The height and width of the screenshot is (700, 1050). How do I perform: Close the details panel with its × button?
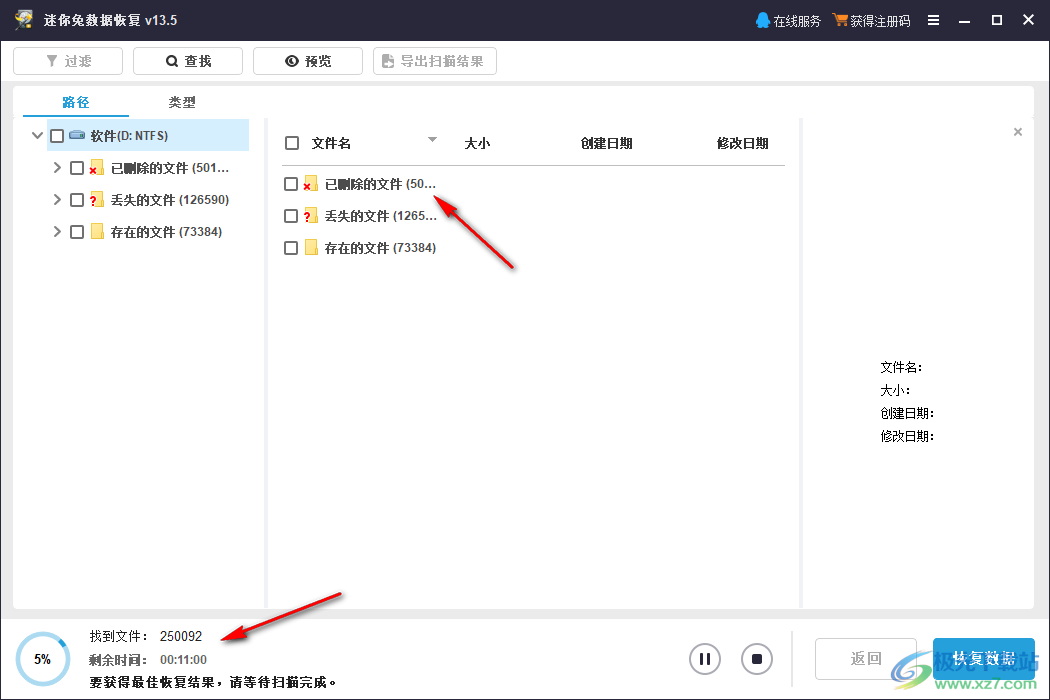coord(1018,131)
